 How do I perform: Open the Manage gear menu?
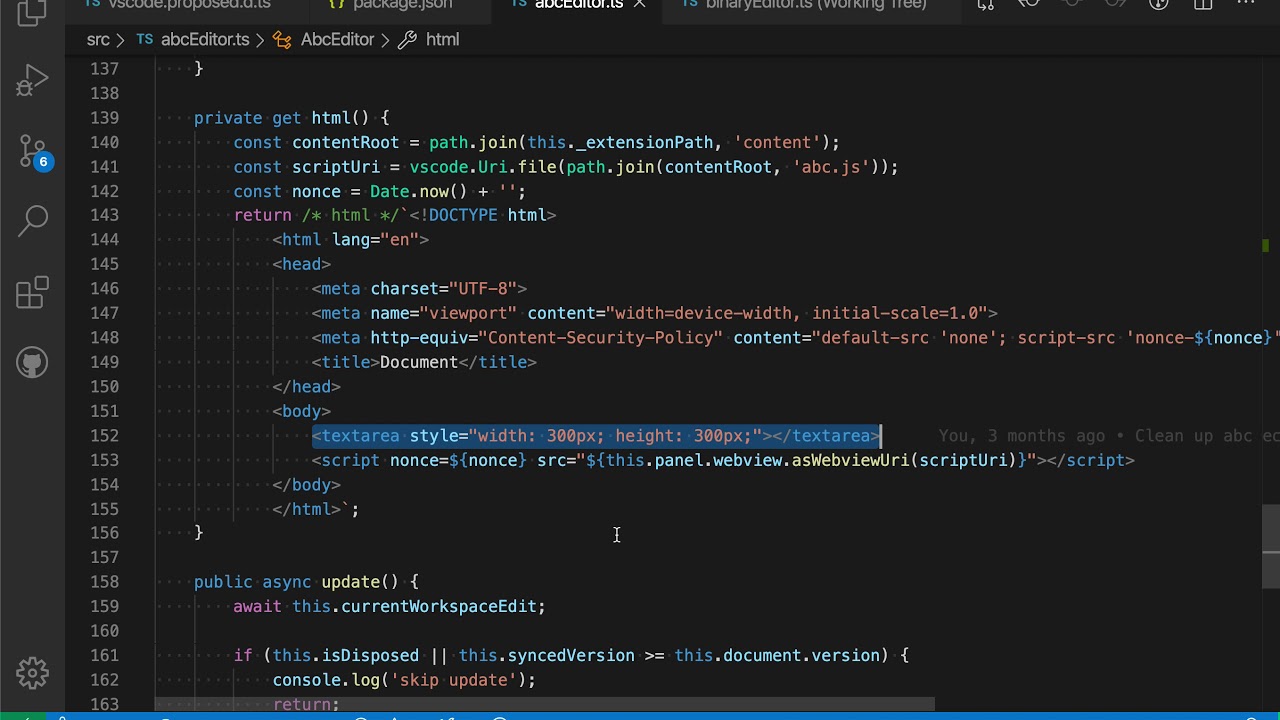coord(32,673)
